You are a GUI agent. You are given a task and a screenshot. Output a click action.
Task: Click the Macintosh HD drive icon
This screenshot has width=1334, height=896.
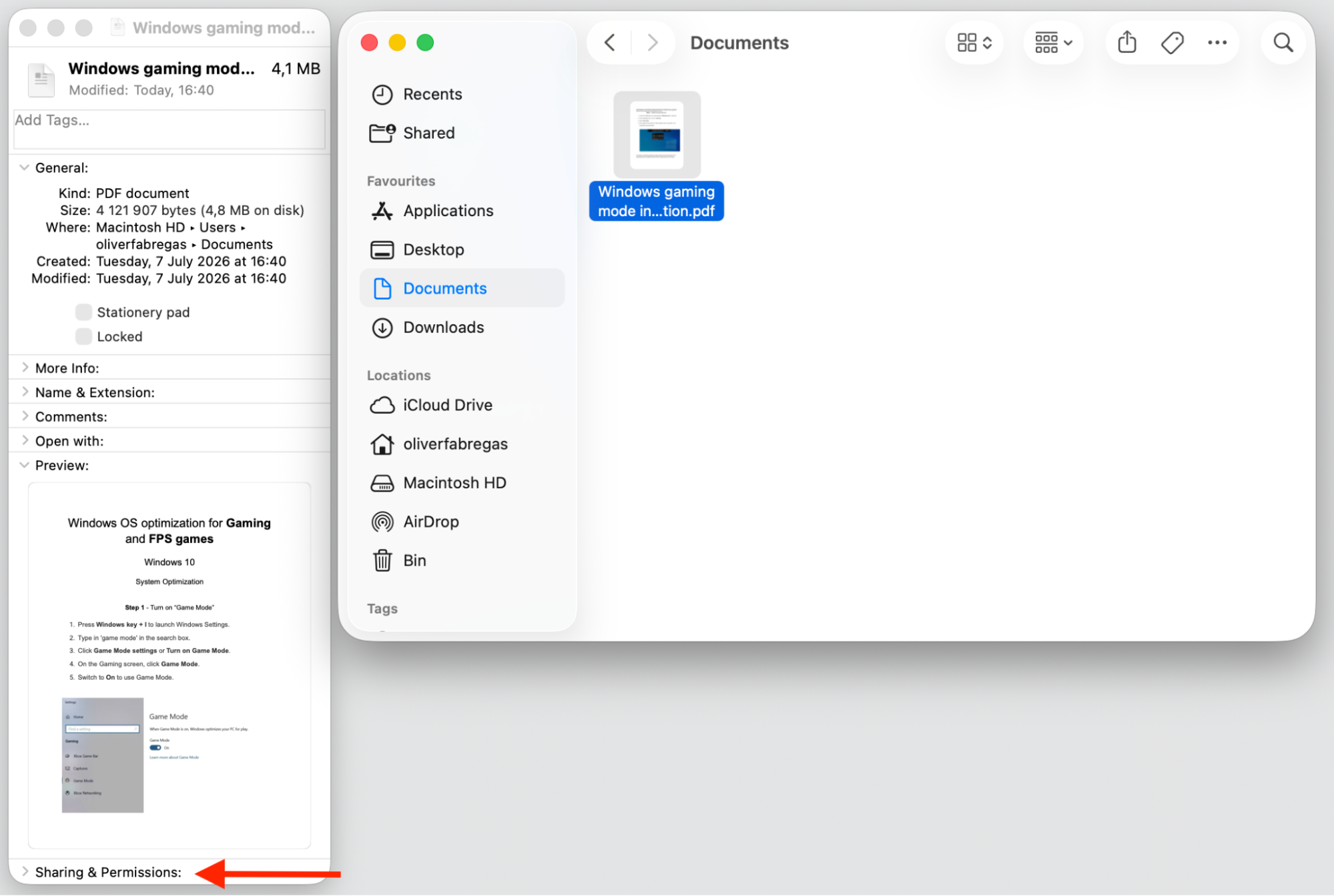pos(382,483)
